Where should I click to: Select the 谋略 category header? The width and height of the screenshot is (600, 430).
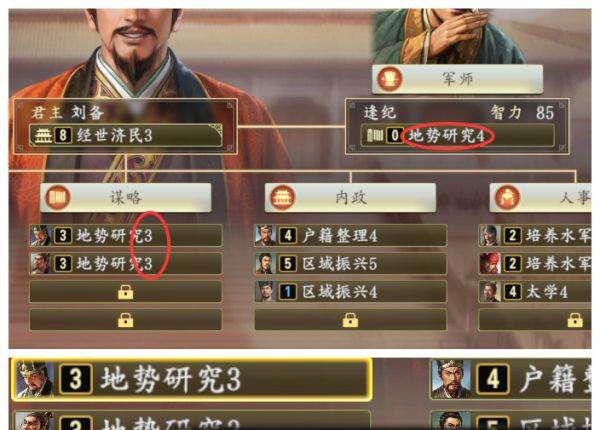pyautogui.click(x=126, y=197)
